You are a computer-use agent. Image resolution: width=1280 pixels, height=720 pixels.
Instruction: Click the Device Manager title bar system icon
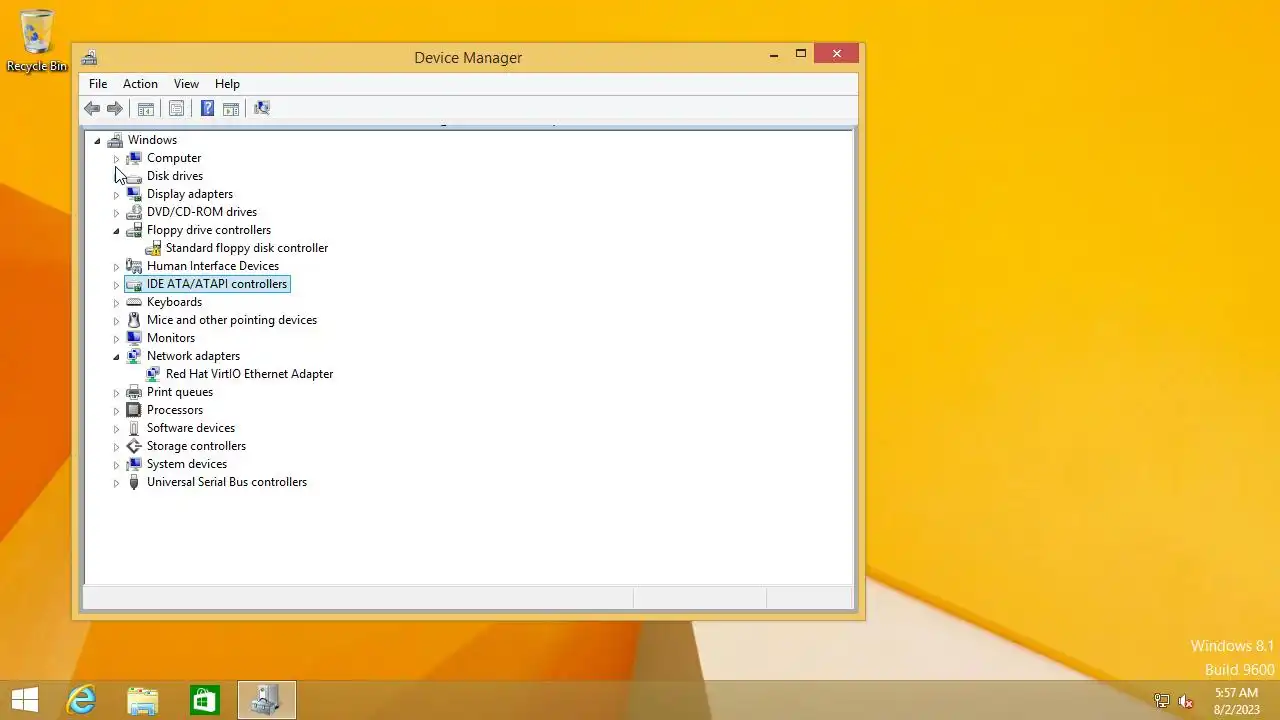tap(89, 58)
